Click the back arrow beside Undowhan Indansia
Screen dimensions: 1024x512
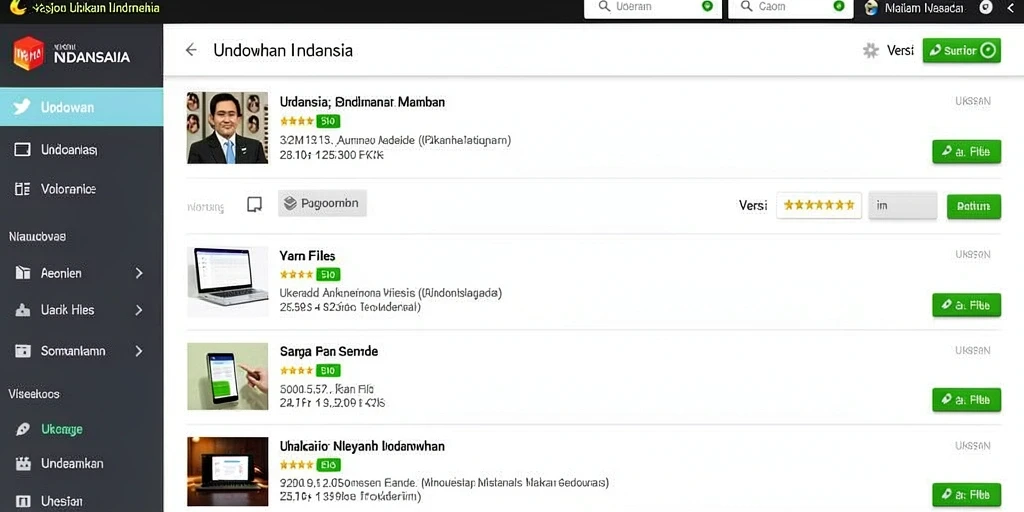click(191, 50)
